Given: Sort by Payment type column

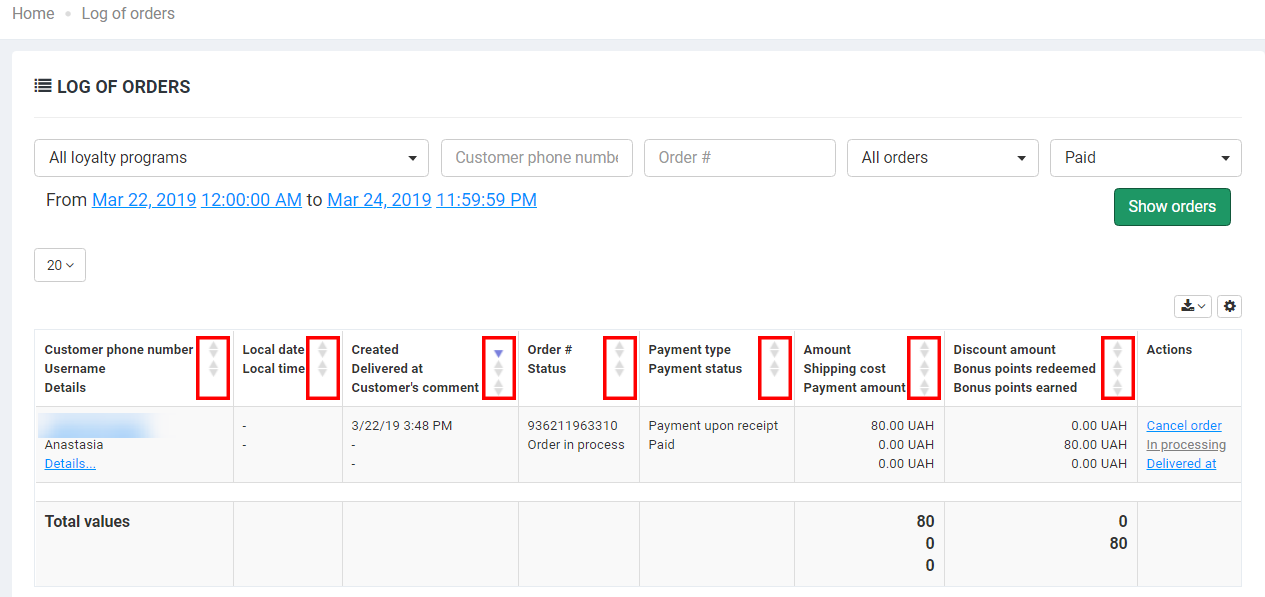Looking at the screenshot, I should click(x=774, y=350).
